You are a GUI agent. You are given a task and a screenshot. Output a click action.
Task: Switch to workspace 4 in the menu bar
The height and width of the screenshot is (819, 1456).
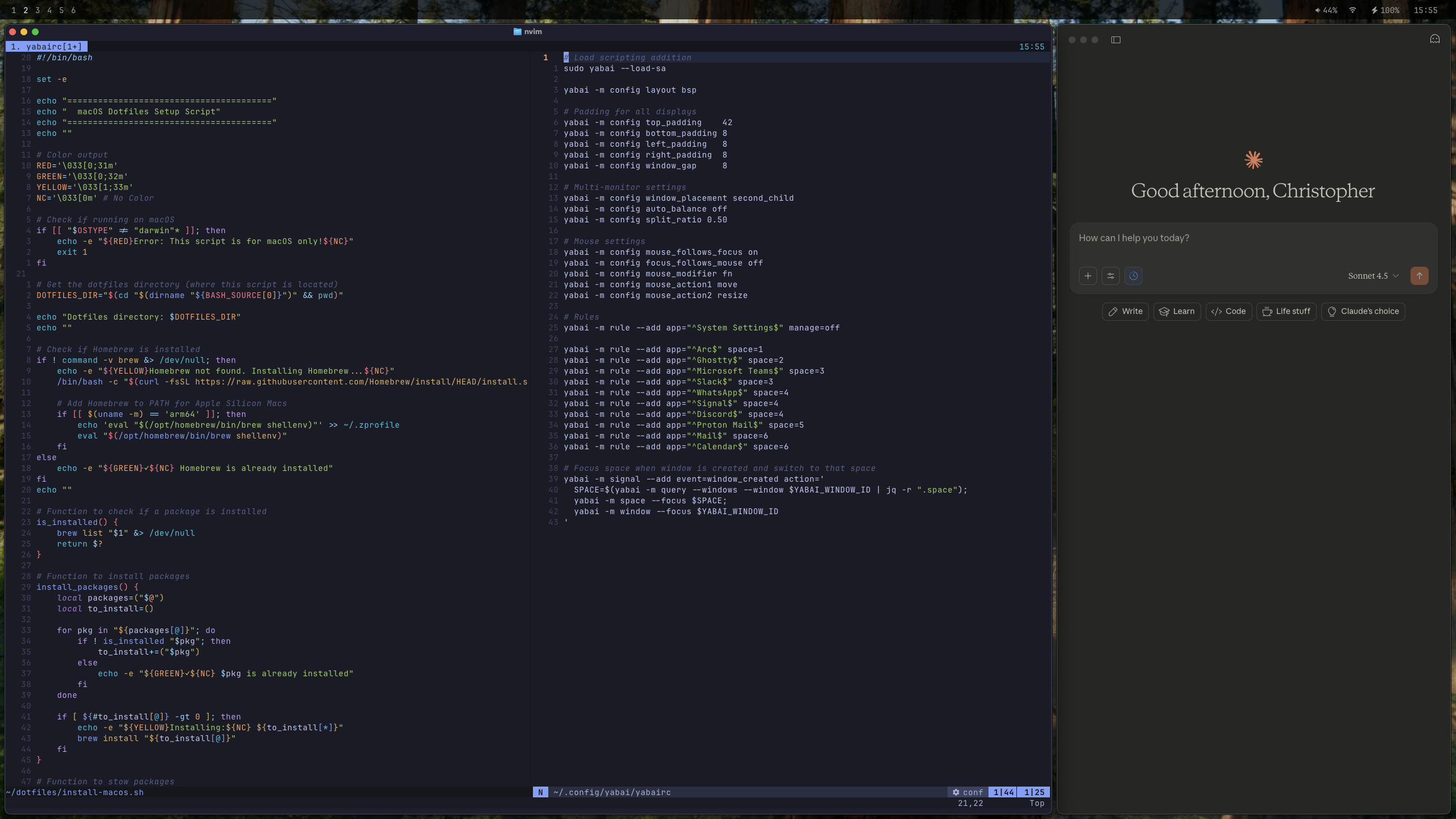click(49, 10)
